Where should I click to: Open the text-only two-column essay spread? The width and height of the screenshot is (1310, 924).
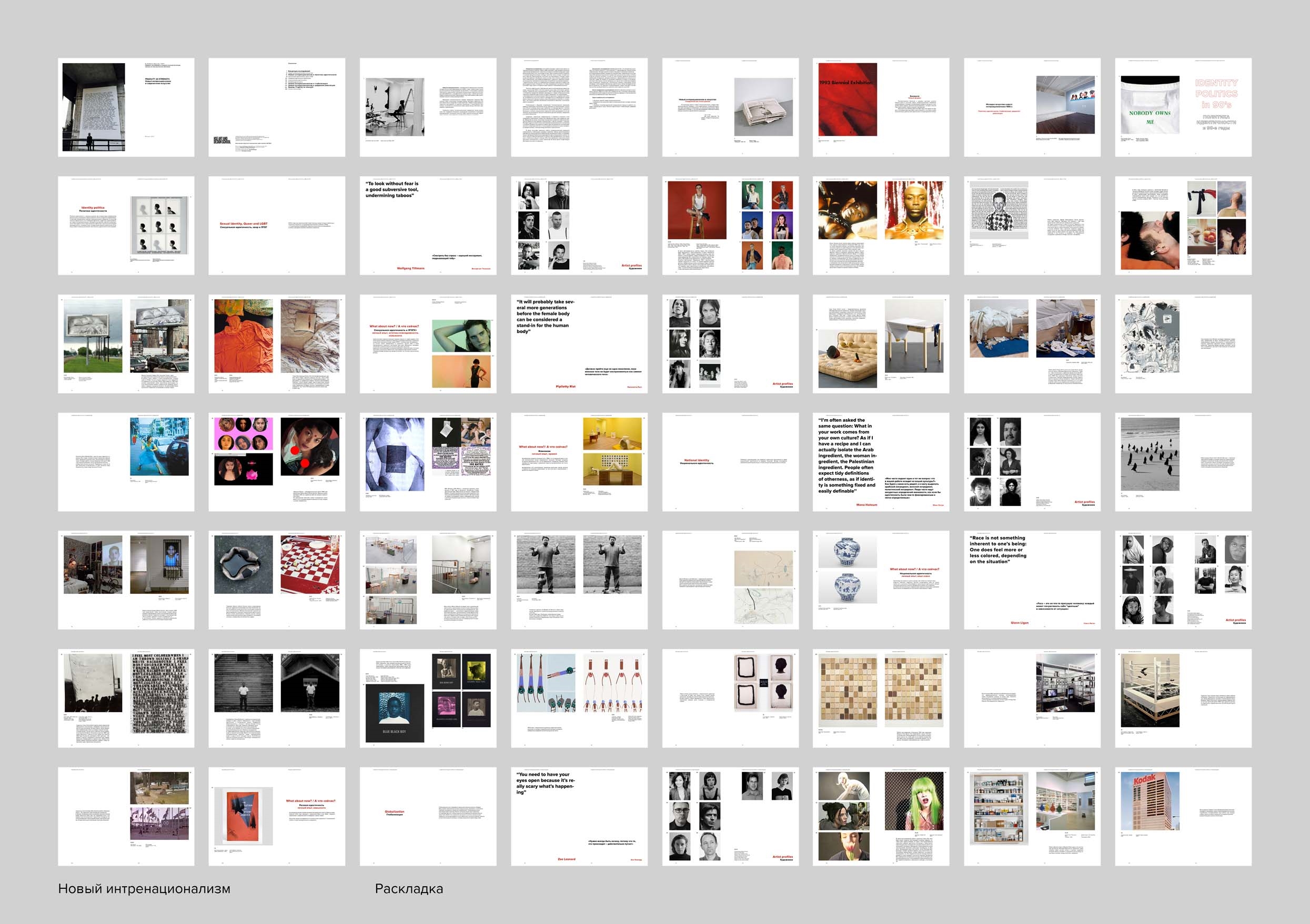click(x=579, y=107)
